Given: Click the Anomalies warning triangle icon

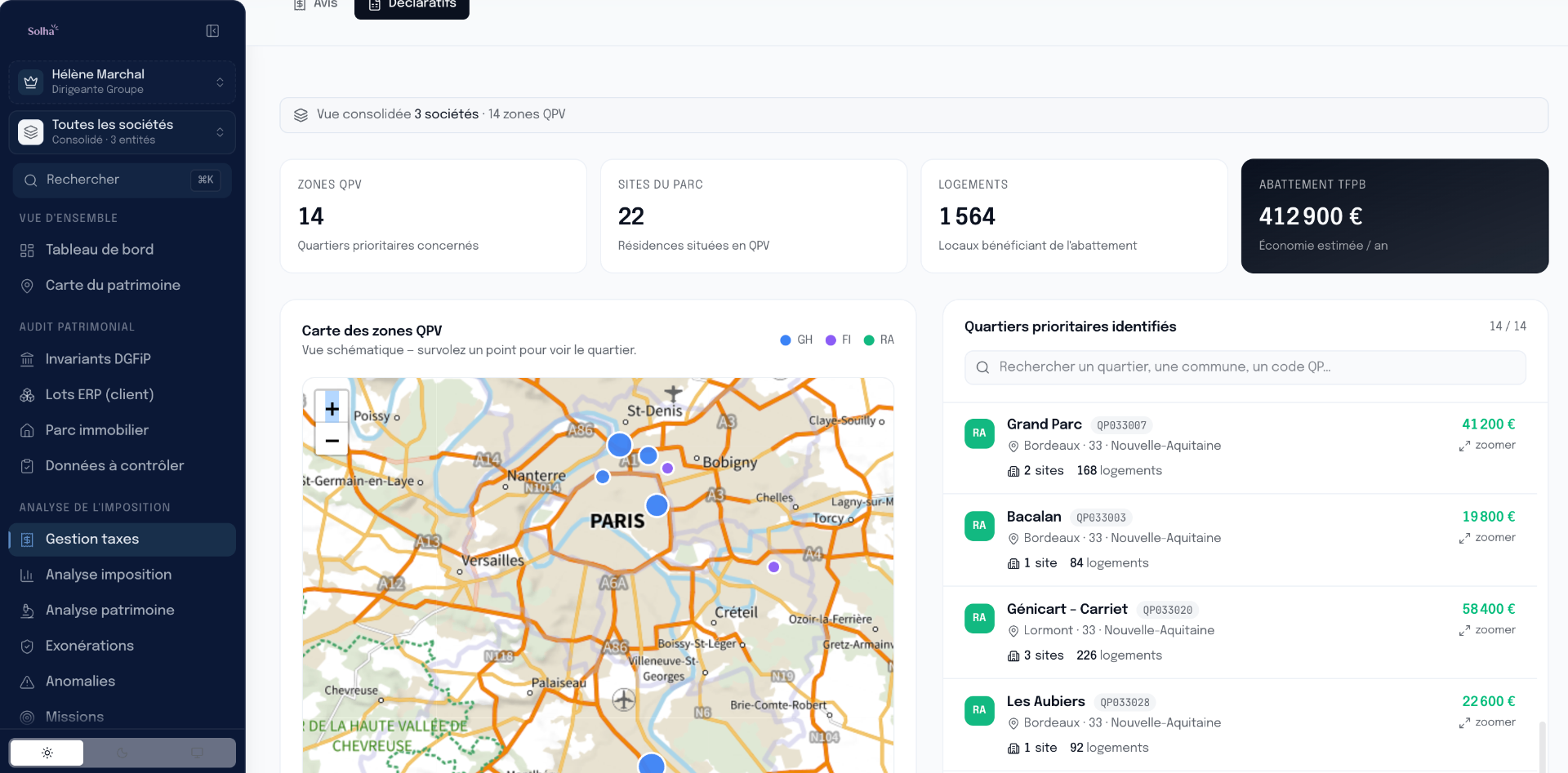Looking at the screenshot, I should pyautogui.click(x=27, y=682).
